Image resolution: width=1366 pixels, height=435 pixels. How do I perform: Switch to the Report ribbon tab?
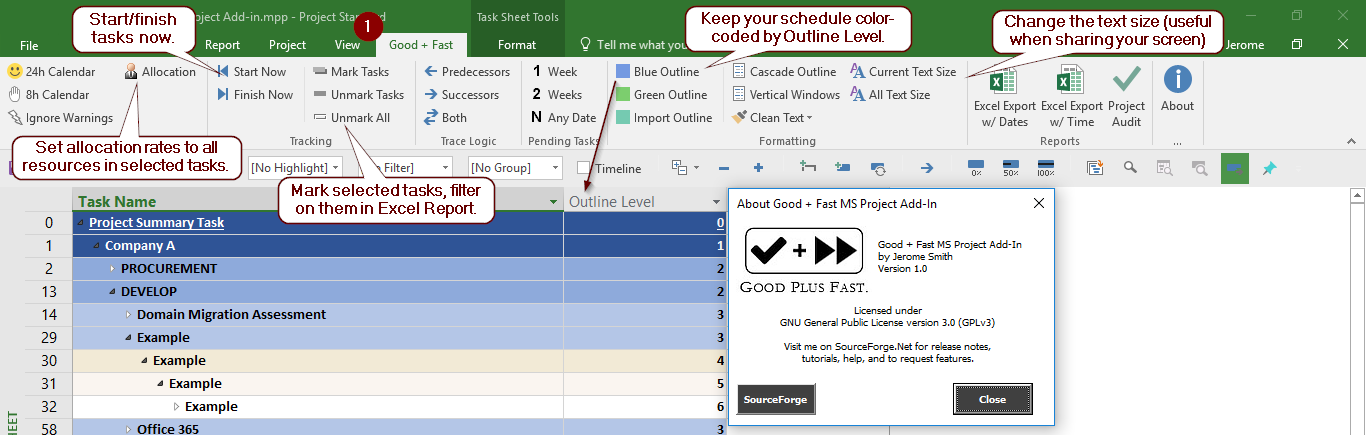pyautogui.click(x=222, y=45)
